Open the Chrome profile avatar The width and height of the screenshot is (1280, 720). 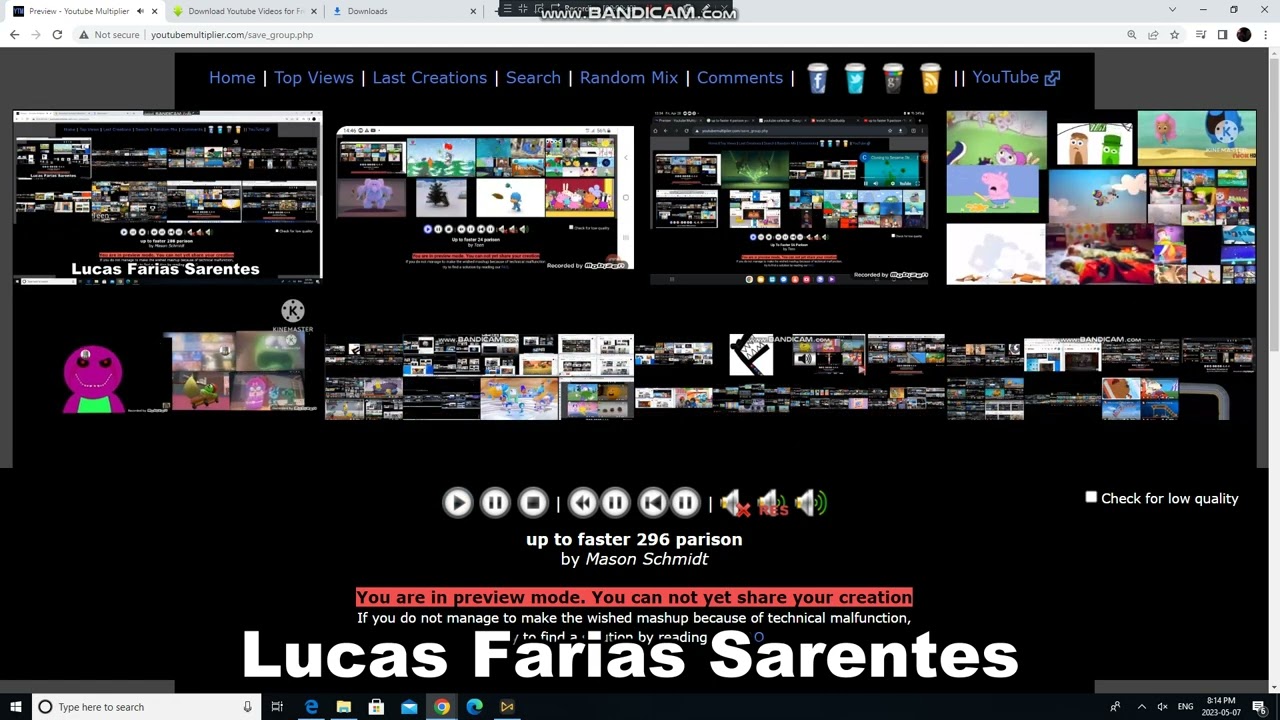point(1244,35)
